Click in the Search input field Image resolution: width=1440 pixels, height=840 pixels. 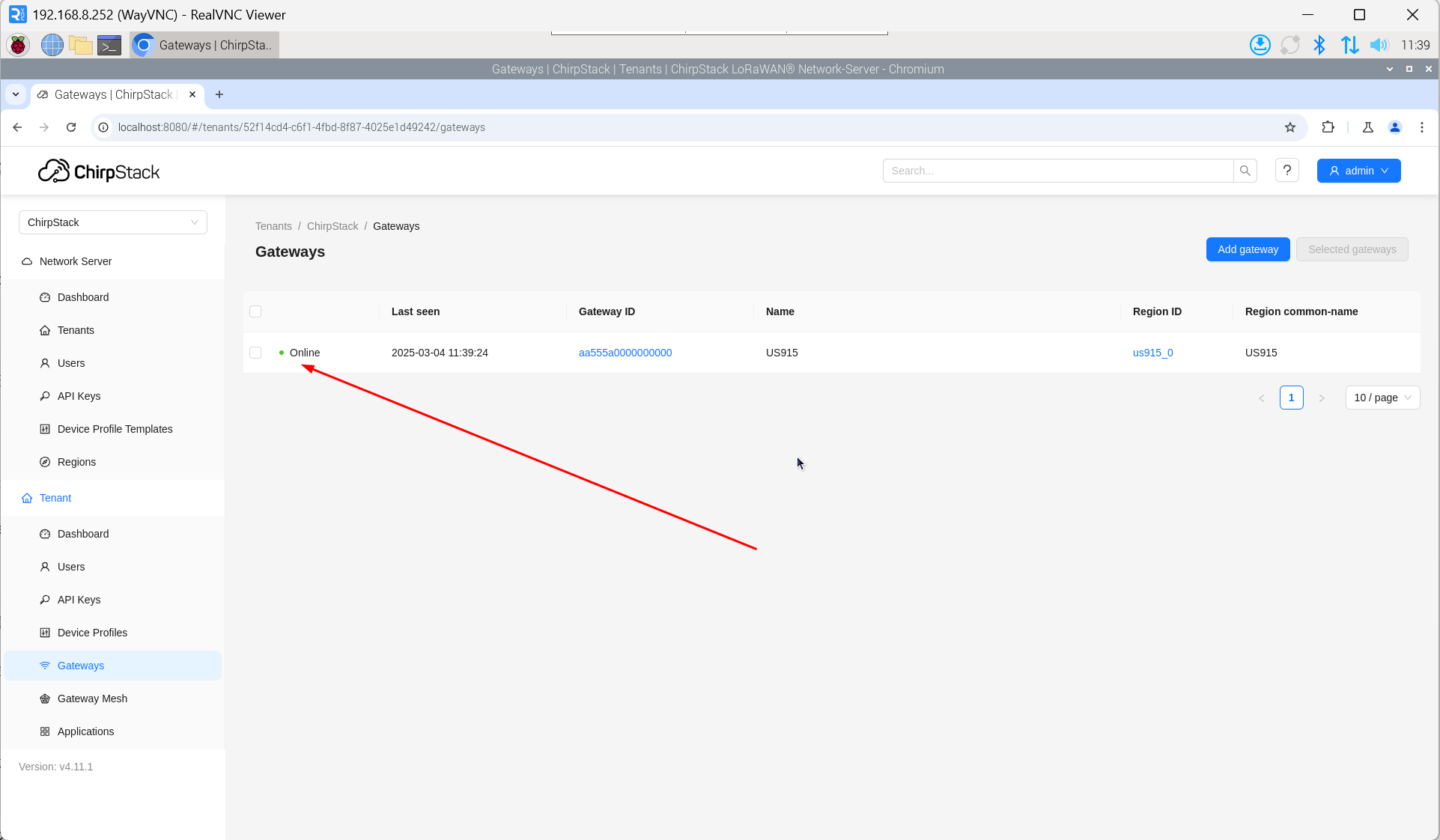1057,171
